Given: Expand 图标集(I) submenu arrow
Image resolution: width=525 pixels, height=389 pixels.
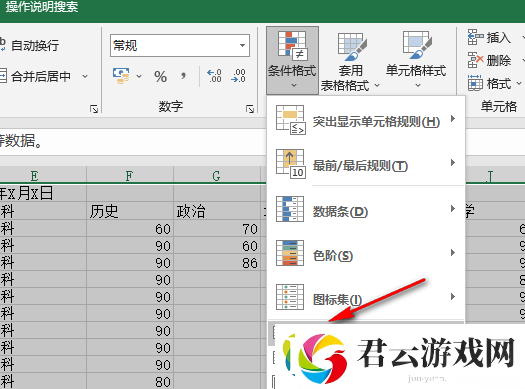Looking at the screenshot, I should click(453, 296).
